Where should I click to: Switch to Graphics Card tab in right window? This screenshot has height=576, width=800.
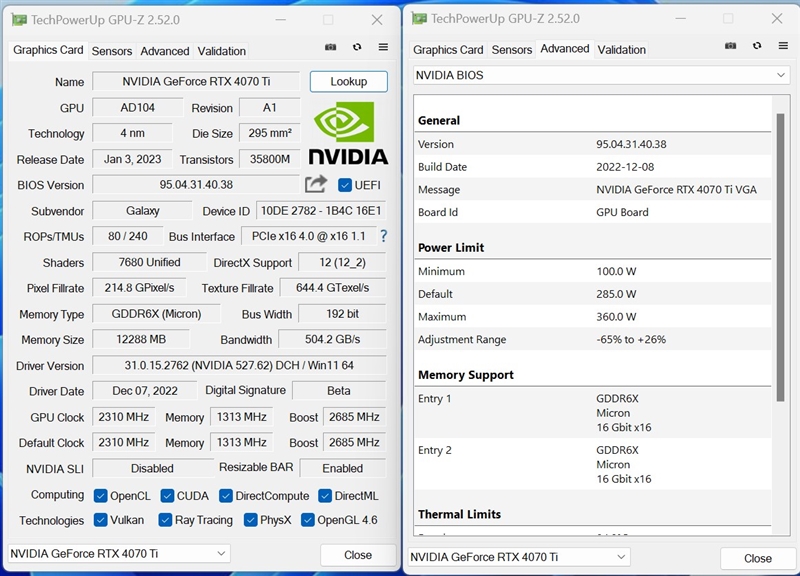point(448,49)
